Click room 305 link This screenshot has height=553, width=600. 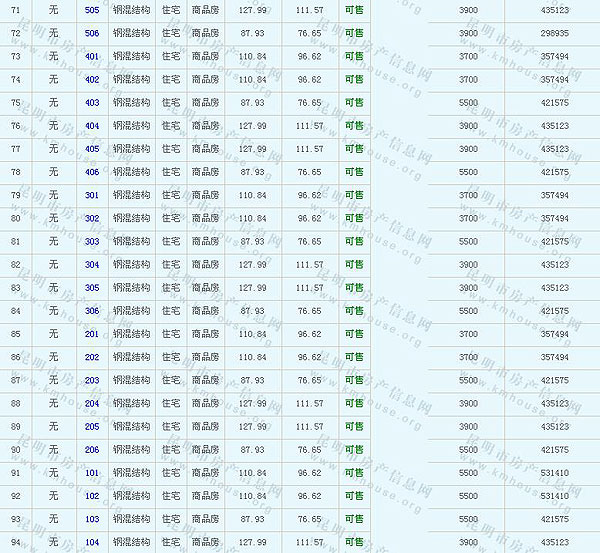[x=92, y=288]
